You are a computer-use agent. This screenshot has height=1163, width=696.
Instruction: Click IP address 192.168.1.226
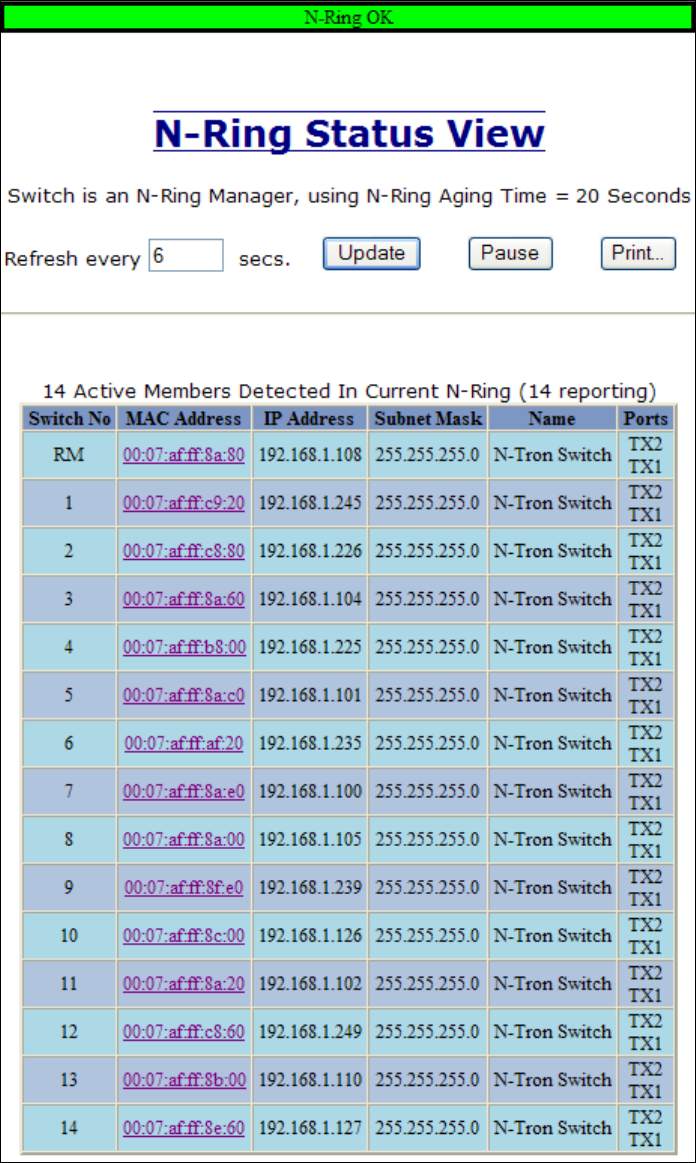pos(310,551)
